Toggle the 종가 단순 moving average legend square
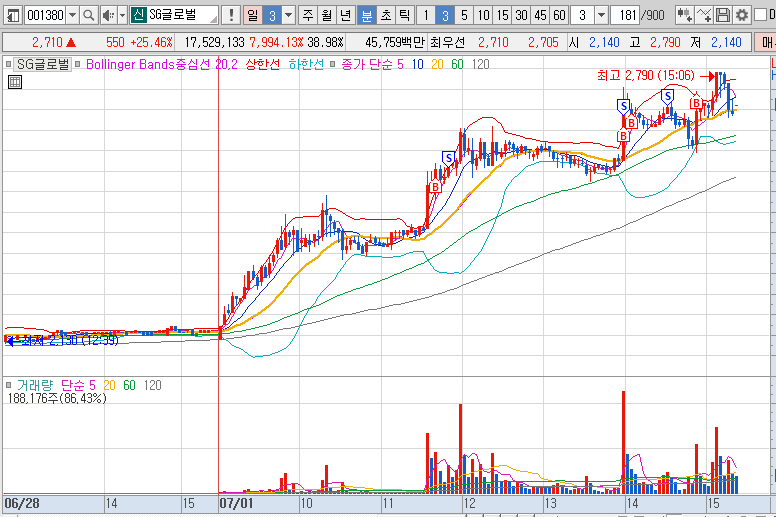 coord(333,64)
